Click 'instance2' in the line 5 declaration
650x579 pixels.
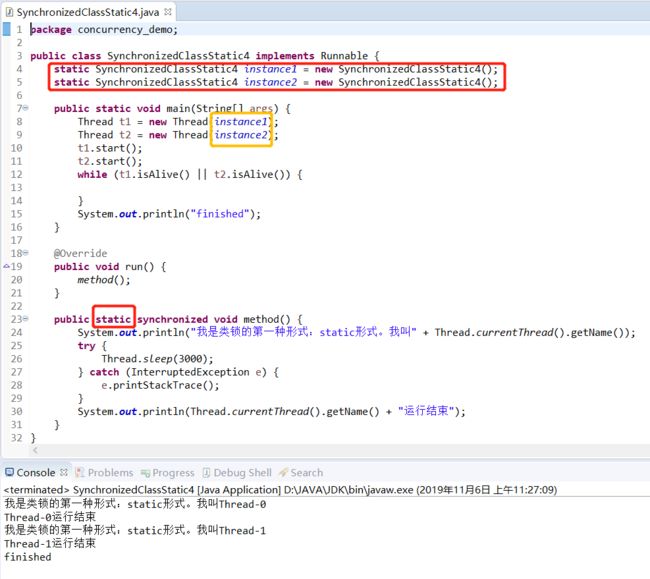point(270,82)
